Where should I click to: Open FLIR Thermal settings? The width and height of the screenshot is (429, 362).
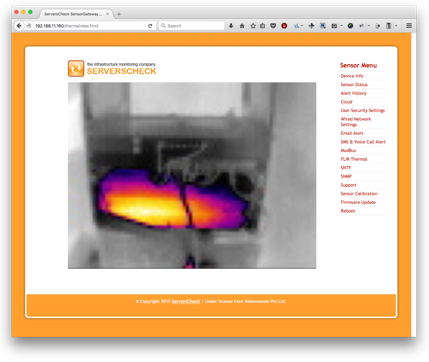click(354, 159)
